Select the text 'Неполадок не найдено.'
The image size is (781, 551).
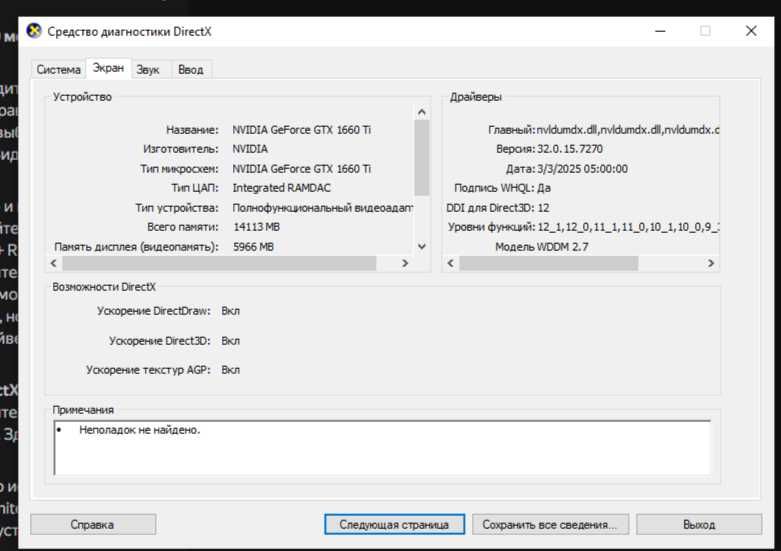tap(139, 430)
